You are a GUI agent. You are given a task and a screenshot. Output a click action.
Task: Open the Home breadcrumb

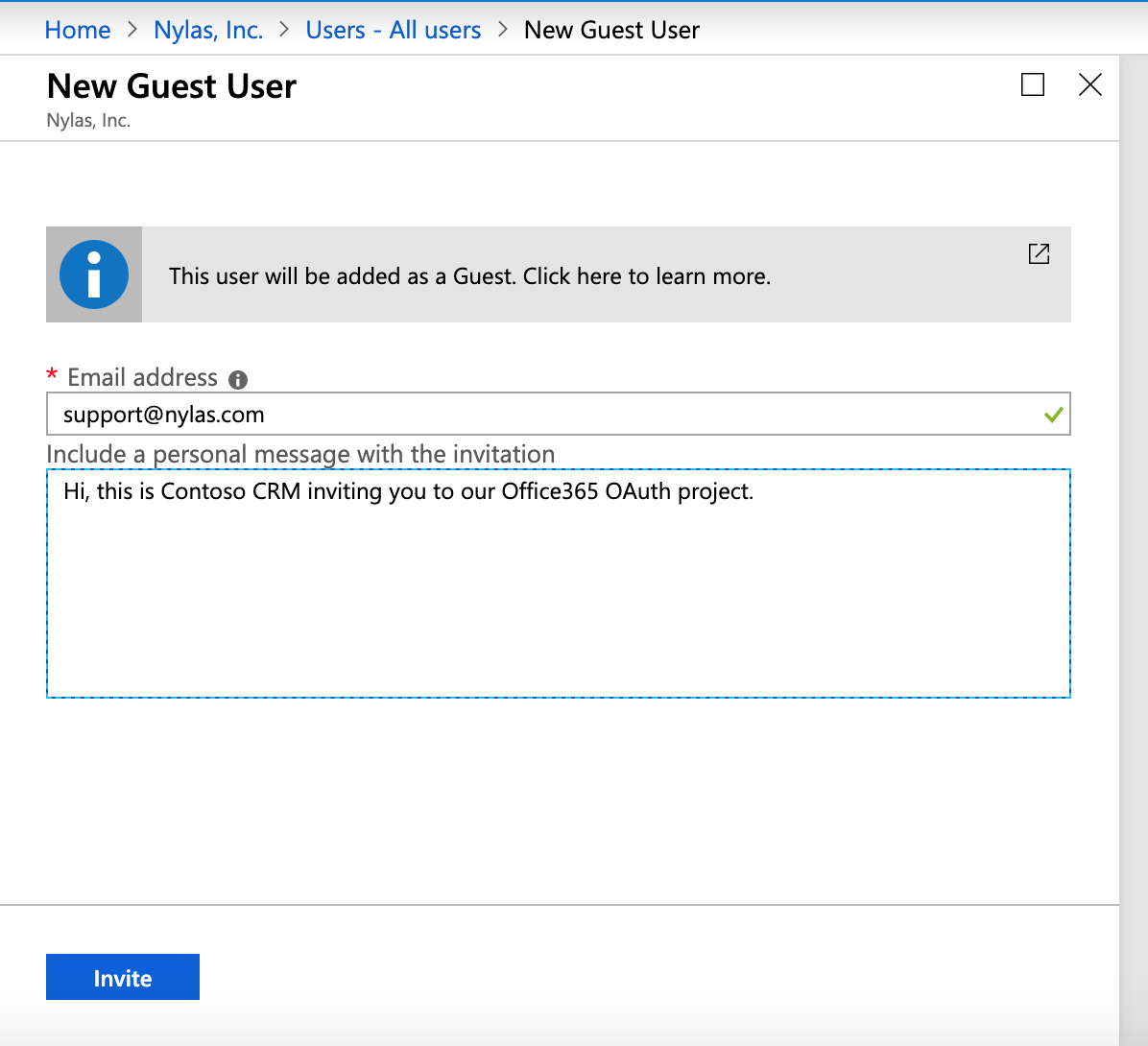click(78, 30)
